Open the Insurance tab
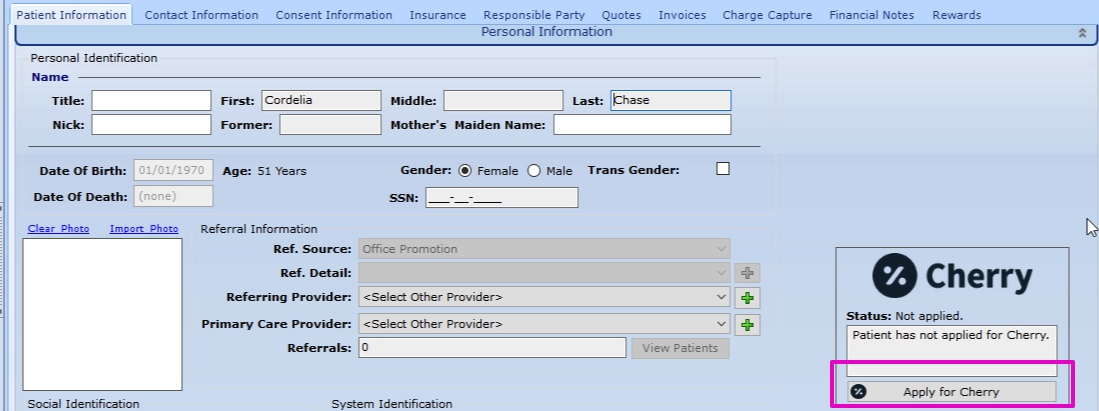This screenshot has height=411, width=1099. [438, 15]
